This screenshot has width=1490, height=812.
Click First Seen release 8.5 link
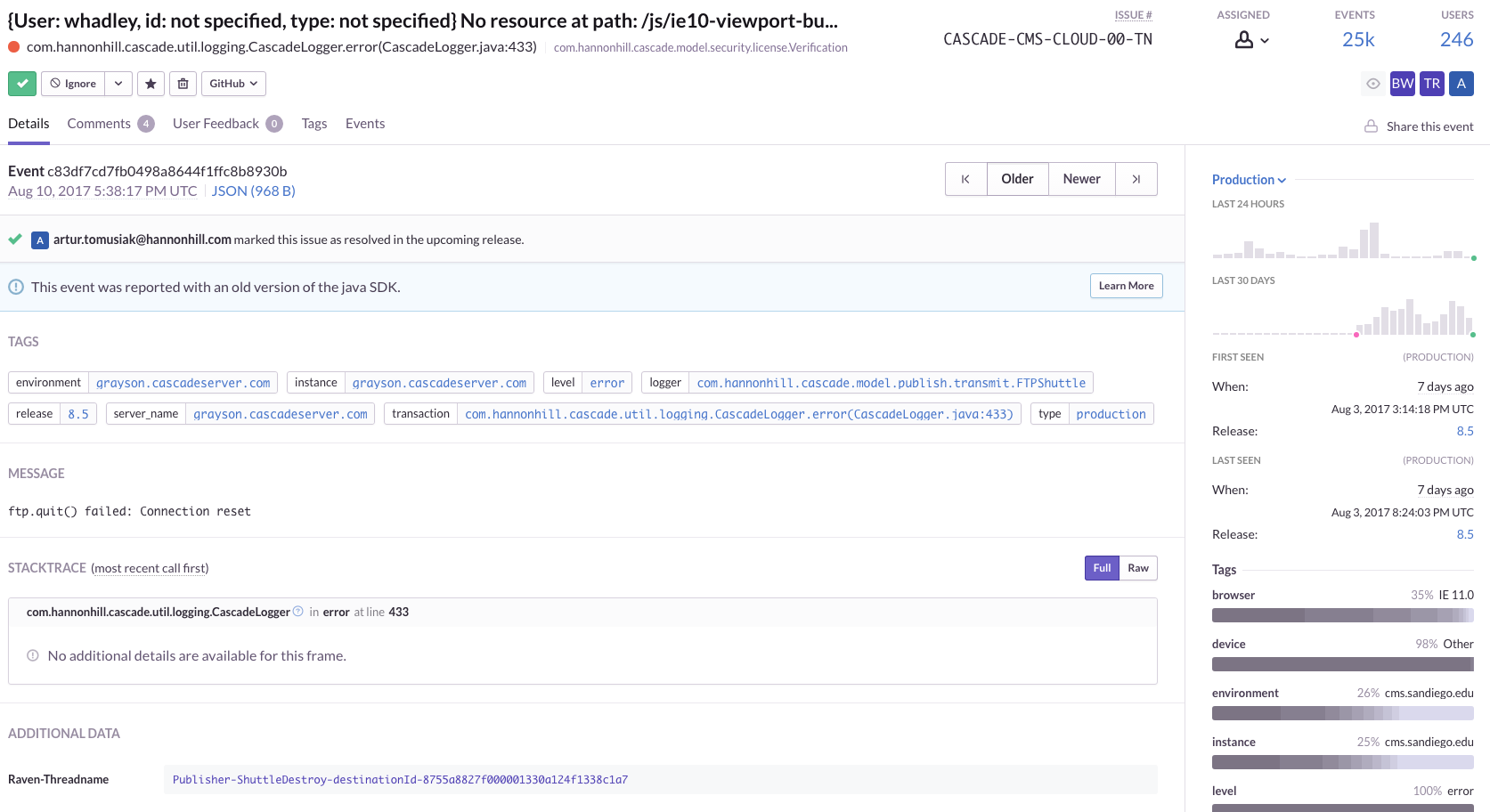[x=1465, y=431]
